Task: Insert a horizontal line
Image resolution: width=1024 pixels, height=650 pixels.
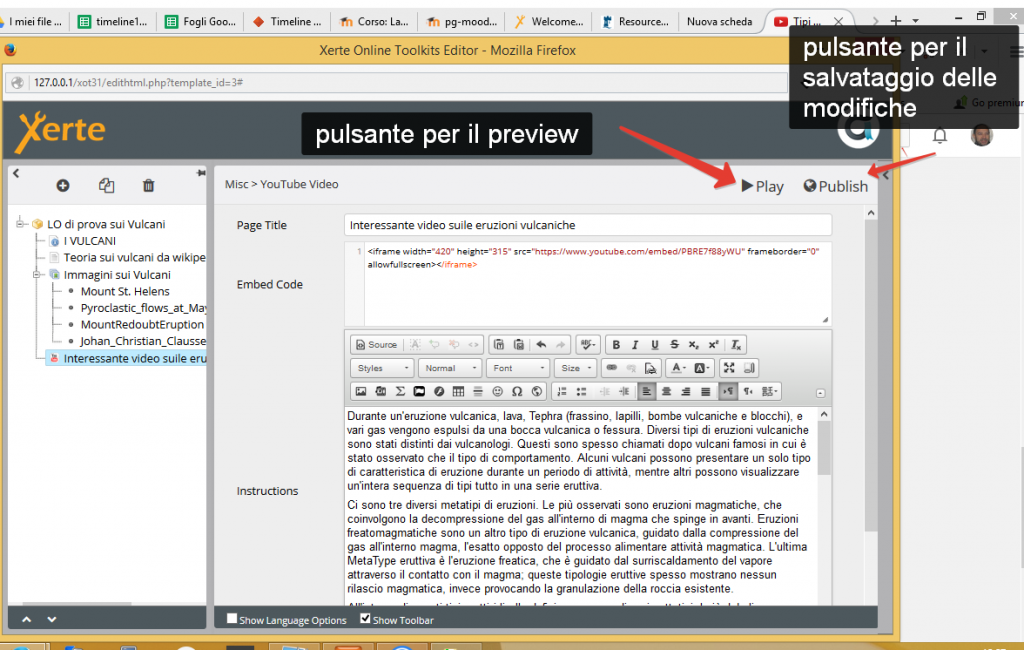Action: coord(478,391)
